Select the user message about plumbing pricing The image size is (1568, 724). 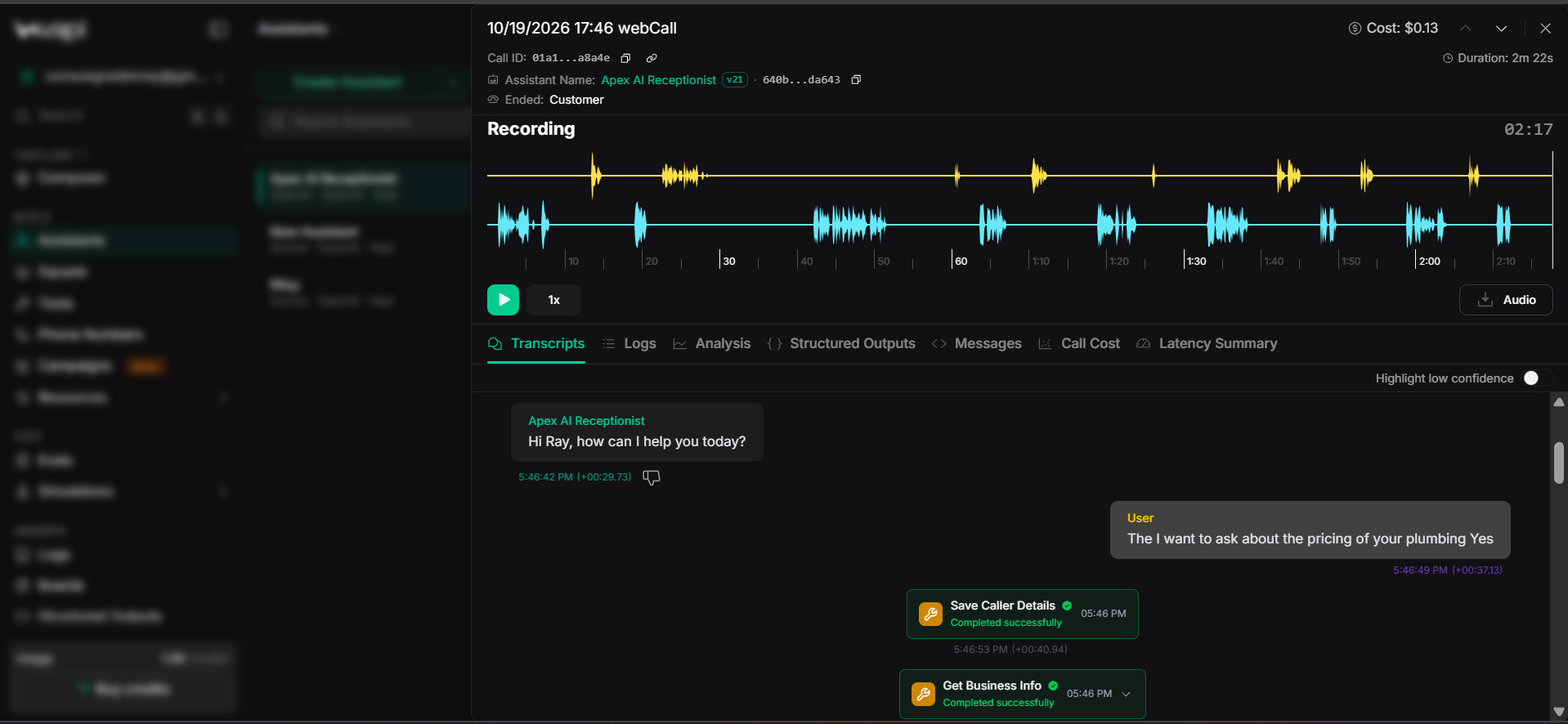[1310, 530]
